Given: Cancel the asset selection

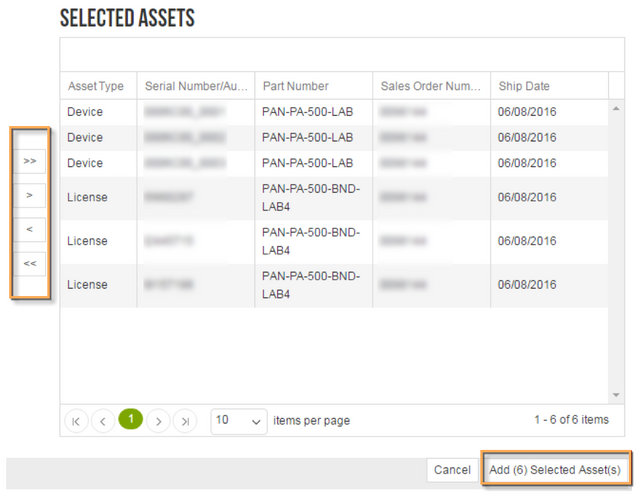Looking at the screenshot, I should point(452,470).
